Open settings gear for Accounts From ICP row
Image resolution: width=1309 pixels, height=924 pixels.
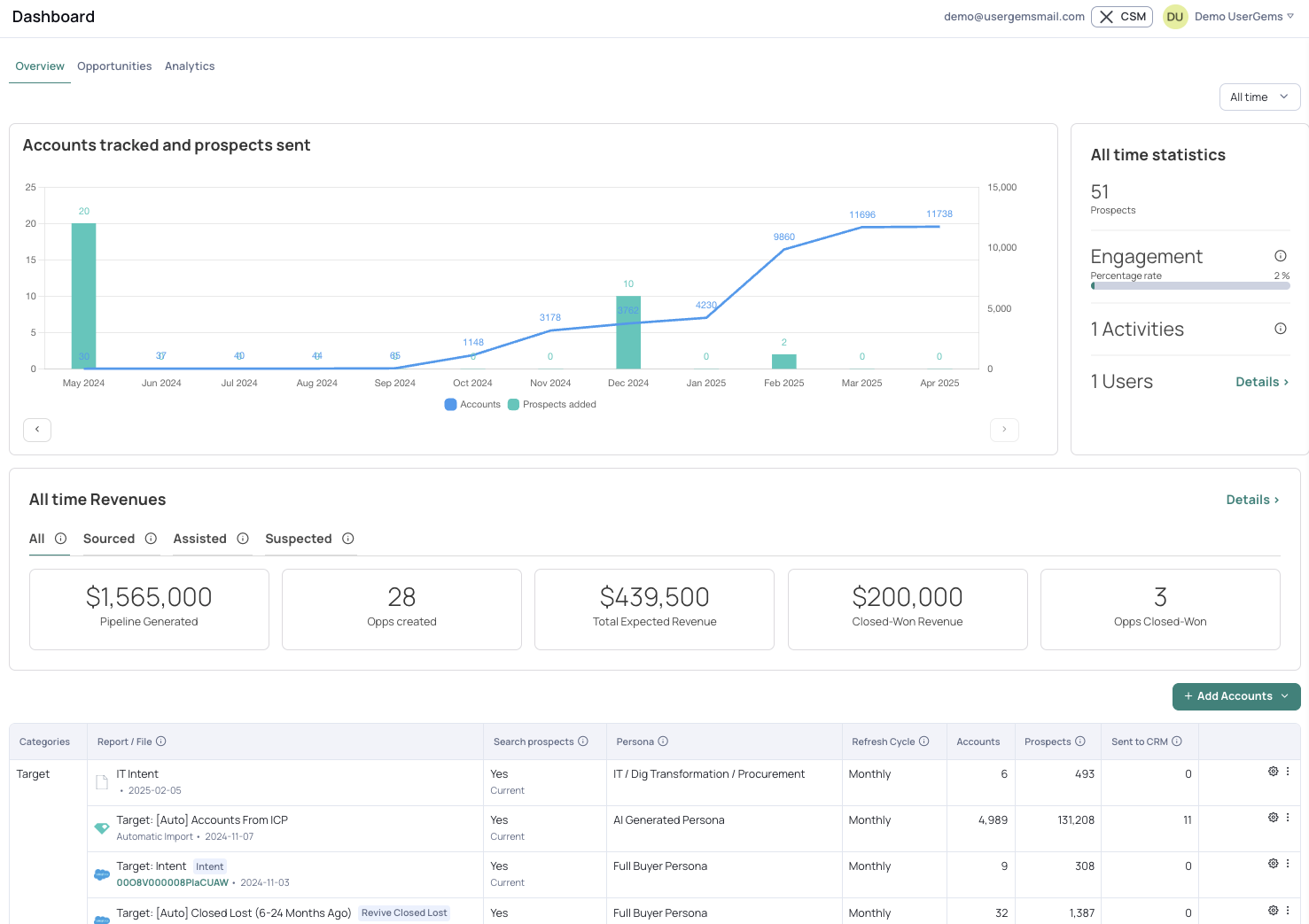coord(1274,818)
